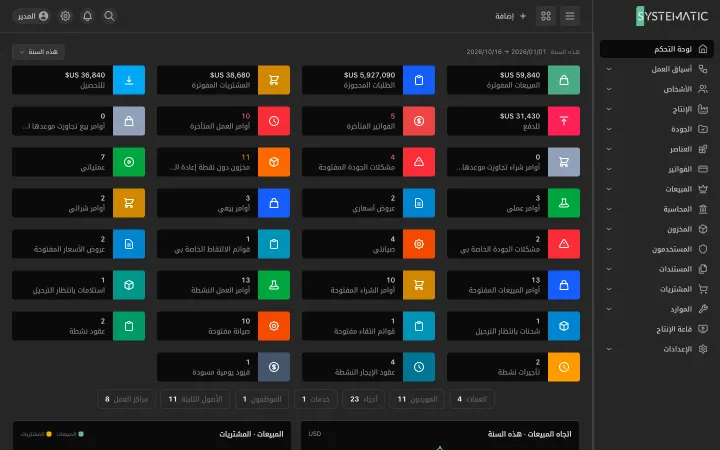Image resolution: width=720 pixels, height=450 pixels.
Task: Click the orange clock icon of تأجيرات نشطة
Action: 564,367
